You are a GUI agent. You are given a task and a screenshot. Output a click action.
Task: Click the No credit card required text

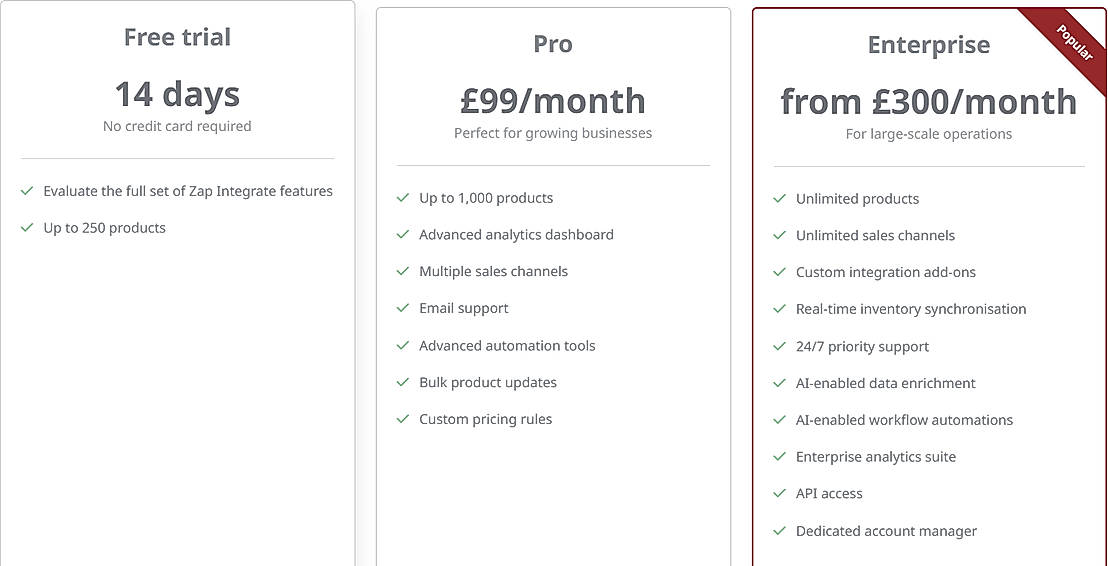(x=177, y=126)
